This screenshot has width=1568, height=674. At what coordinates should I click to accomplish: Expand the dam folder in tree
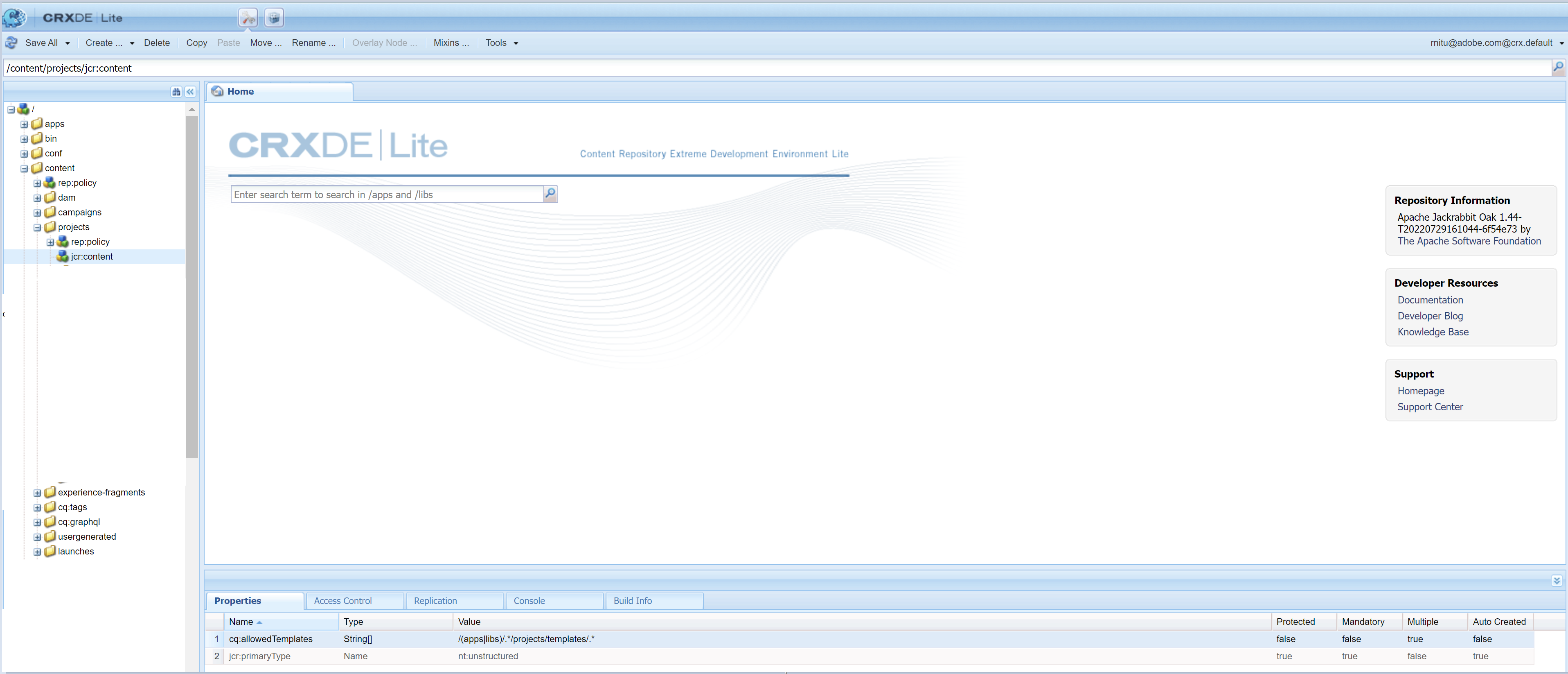click(38, 198)
